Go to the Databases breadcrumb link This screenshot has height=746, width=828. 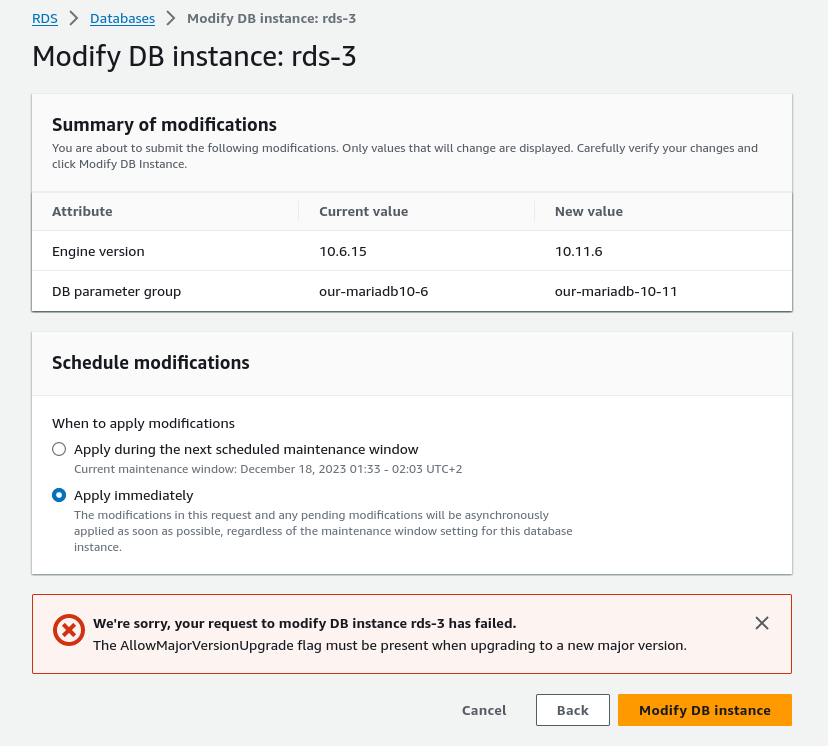click(x=122, y=18)
